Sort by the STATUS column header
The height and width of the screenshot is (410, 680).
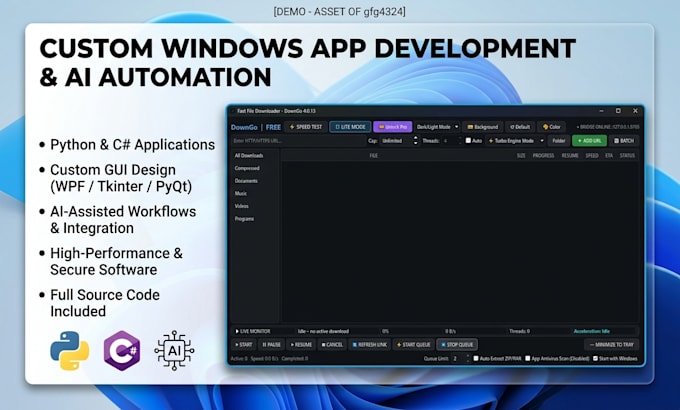627,155
